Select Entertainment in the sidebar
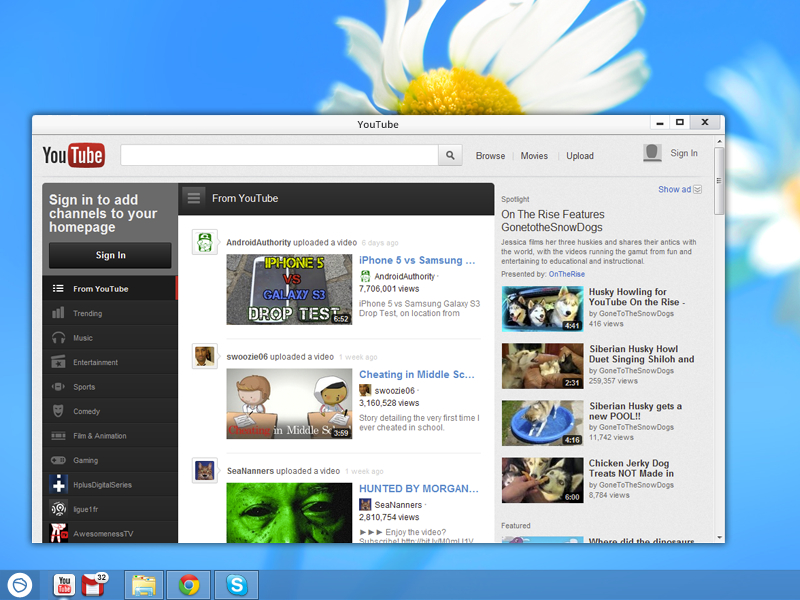 click(x=110, y=362)
